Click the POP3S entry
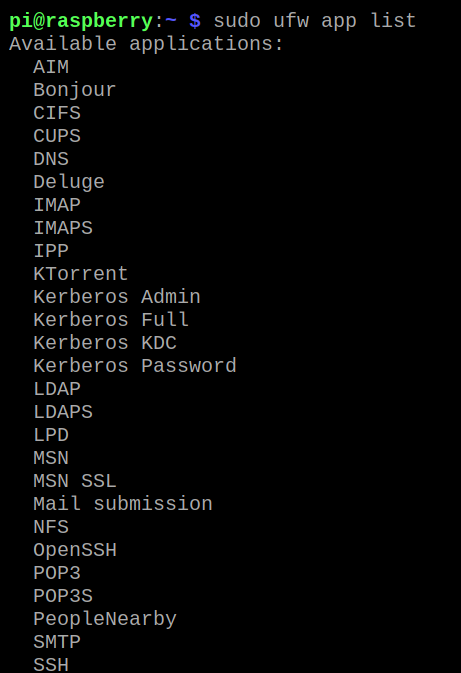This screenshot has height=673, width=461. 63,596
